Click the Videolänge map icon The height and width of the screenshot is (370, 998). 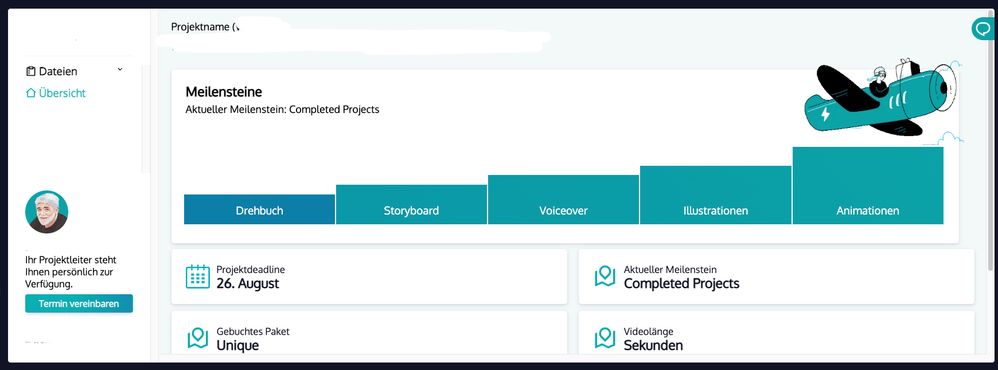point(605,338)
